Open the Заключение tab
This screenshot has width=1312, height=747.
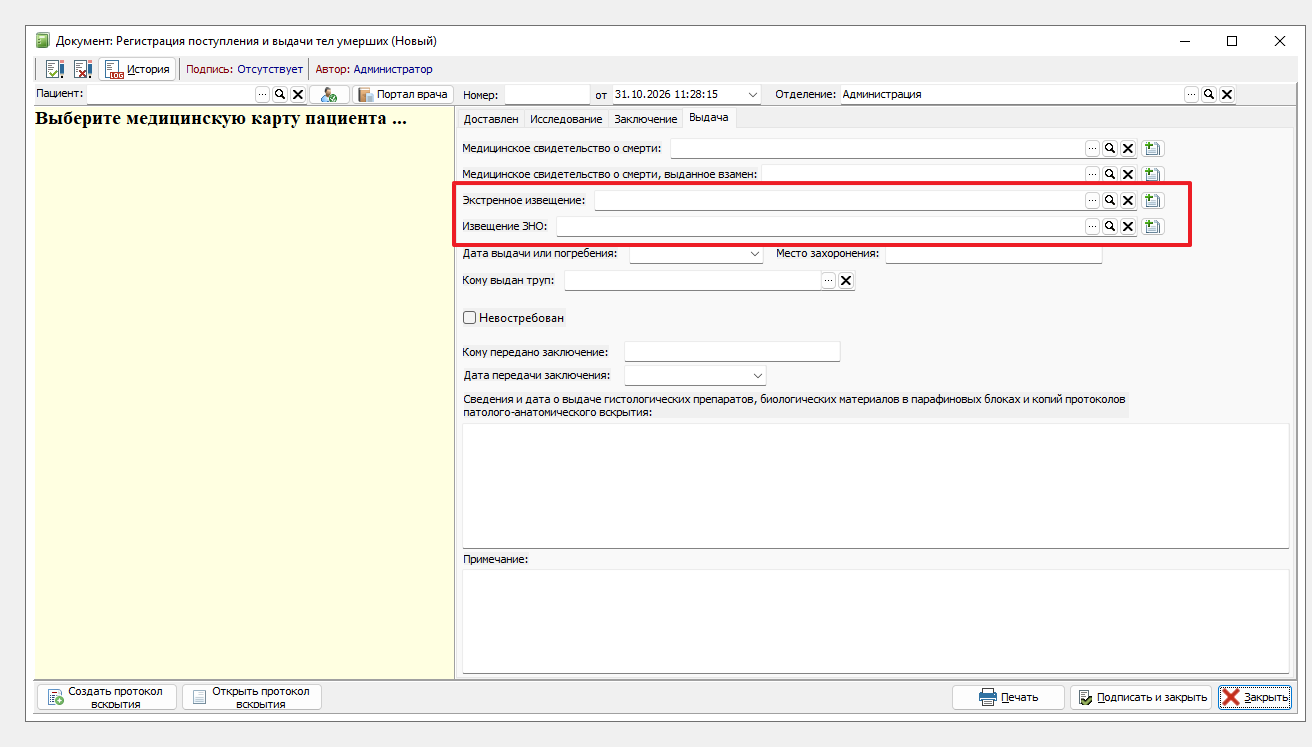(645, 119)
